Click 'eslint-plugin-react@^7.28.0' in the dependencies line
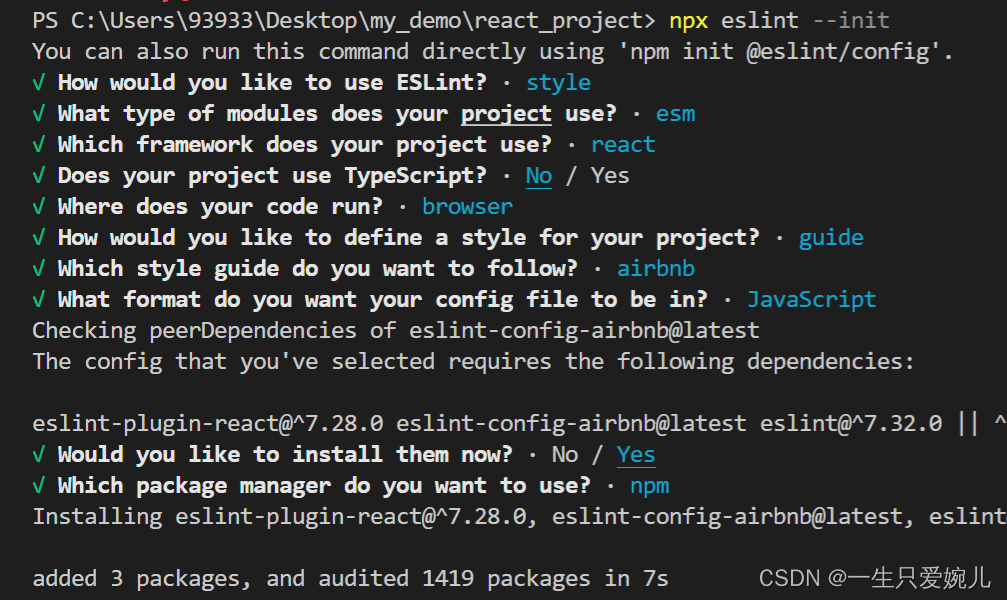This screenshot has width=1007, height=600. 207,423
